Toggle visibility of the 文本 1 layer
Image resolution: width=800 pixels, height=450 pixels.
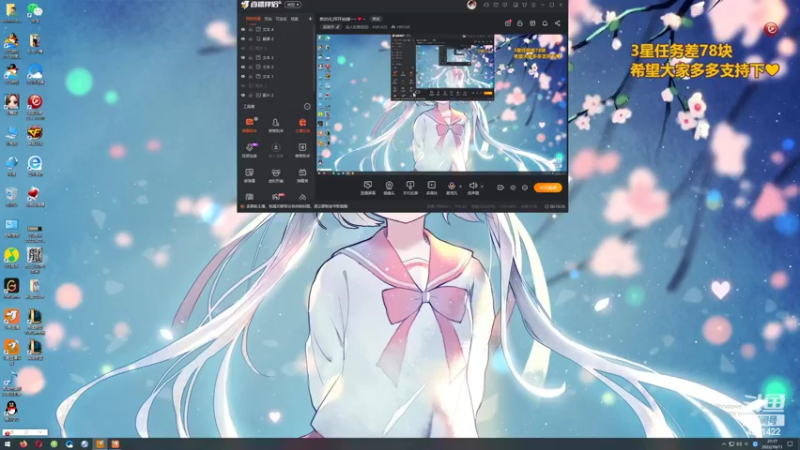243,76
